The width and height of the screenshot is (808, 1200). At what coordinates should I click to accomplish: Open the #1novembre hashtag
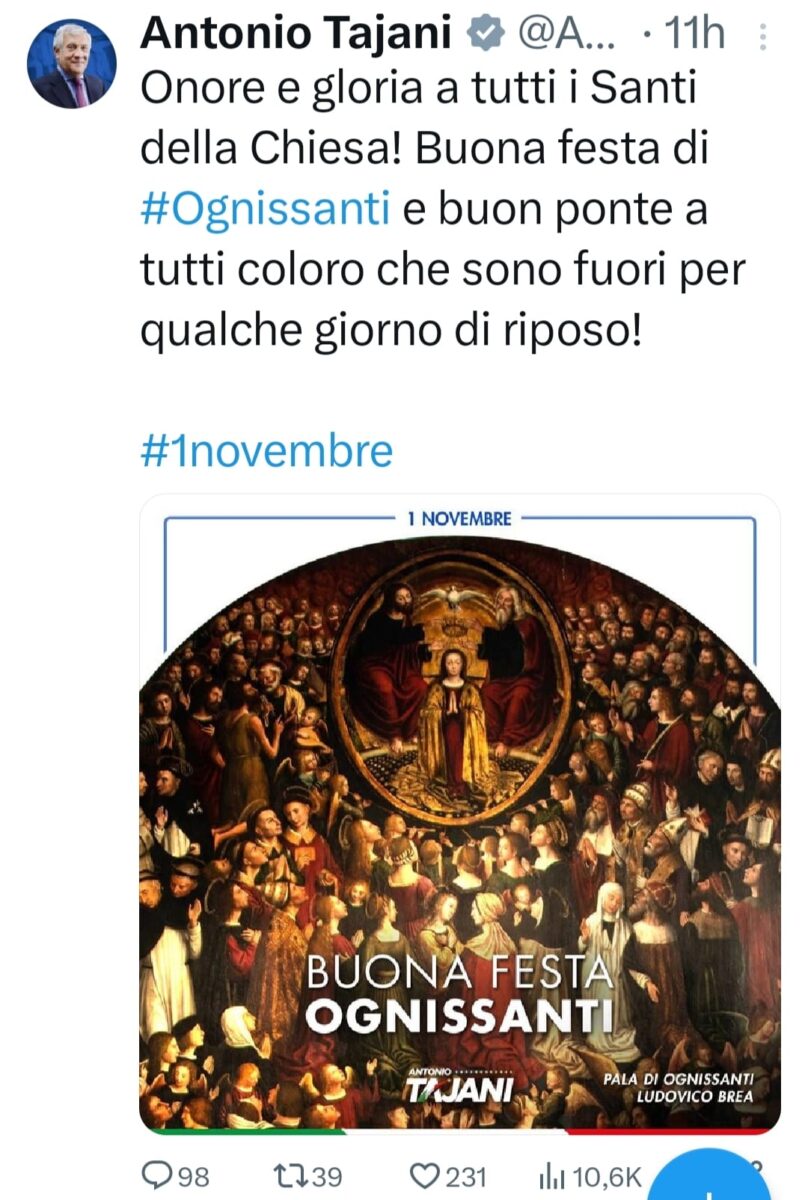coord(267,451)
